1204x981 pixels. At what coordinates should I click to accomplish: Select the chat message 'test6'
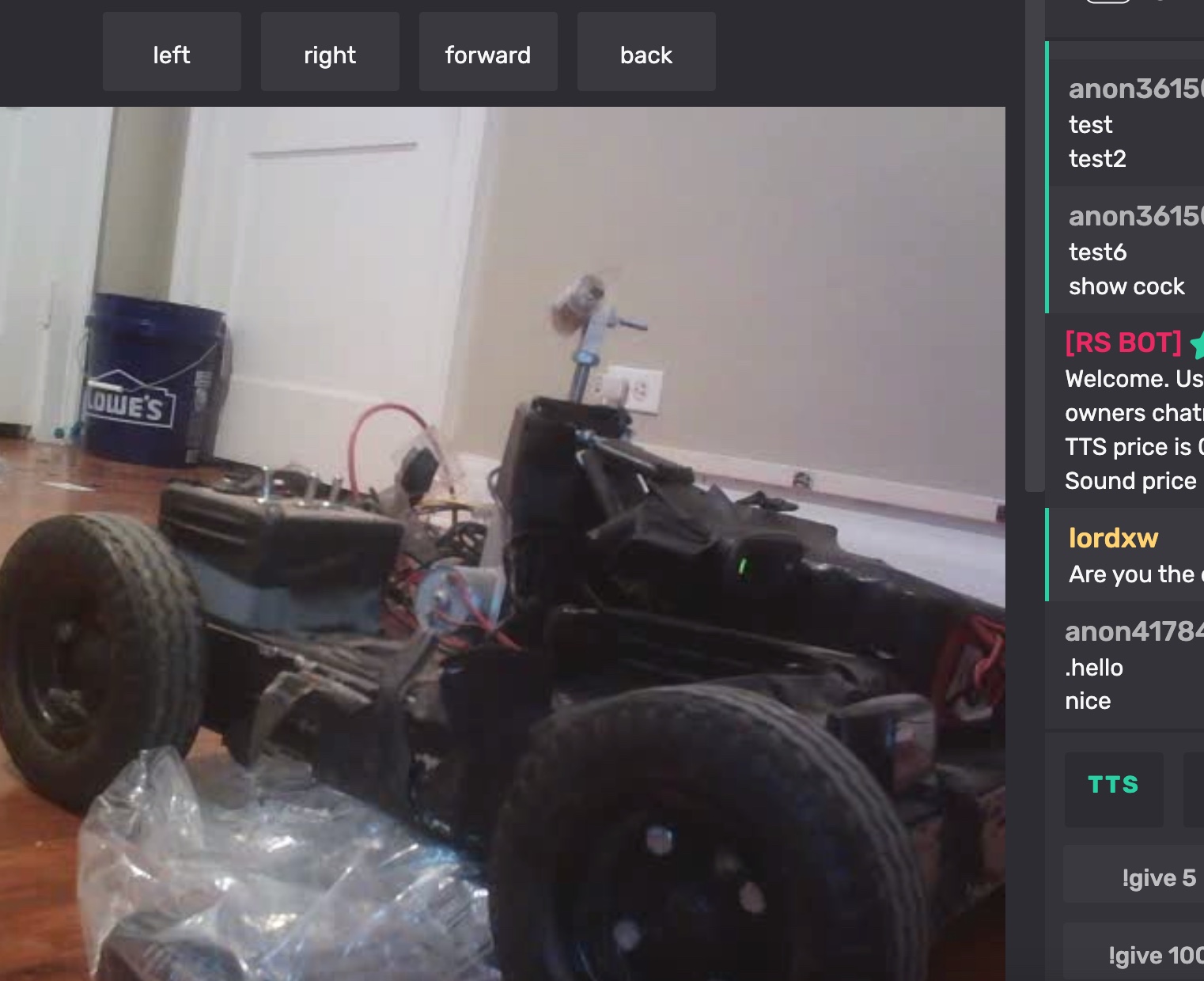[1097, 252]
